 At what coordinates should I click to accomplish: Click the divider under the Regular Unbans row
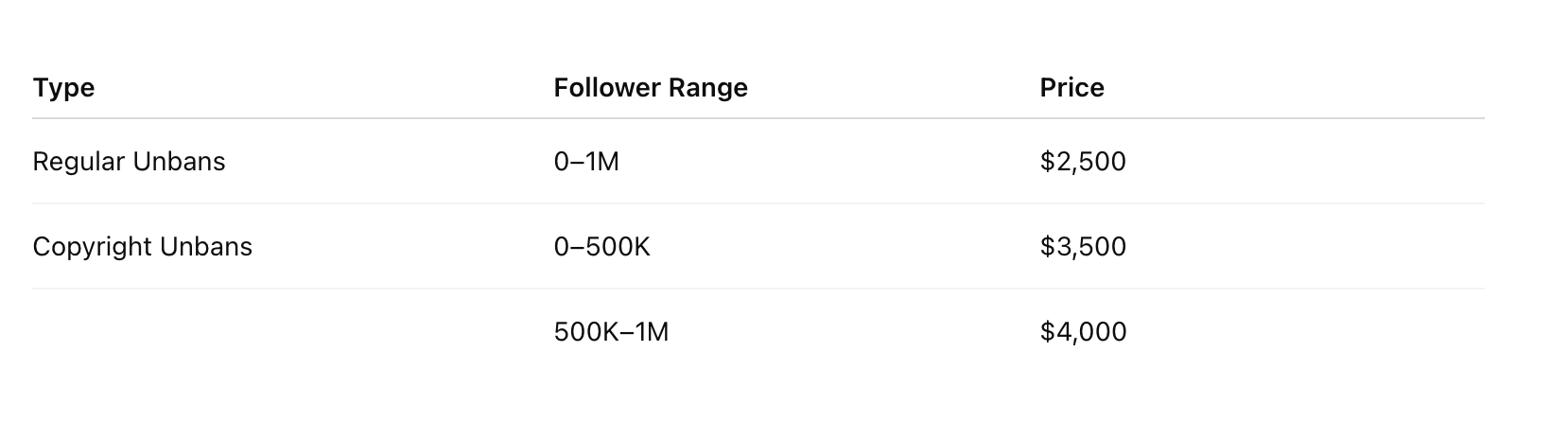pyautogui.click(x=758, y=203)
